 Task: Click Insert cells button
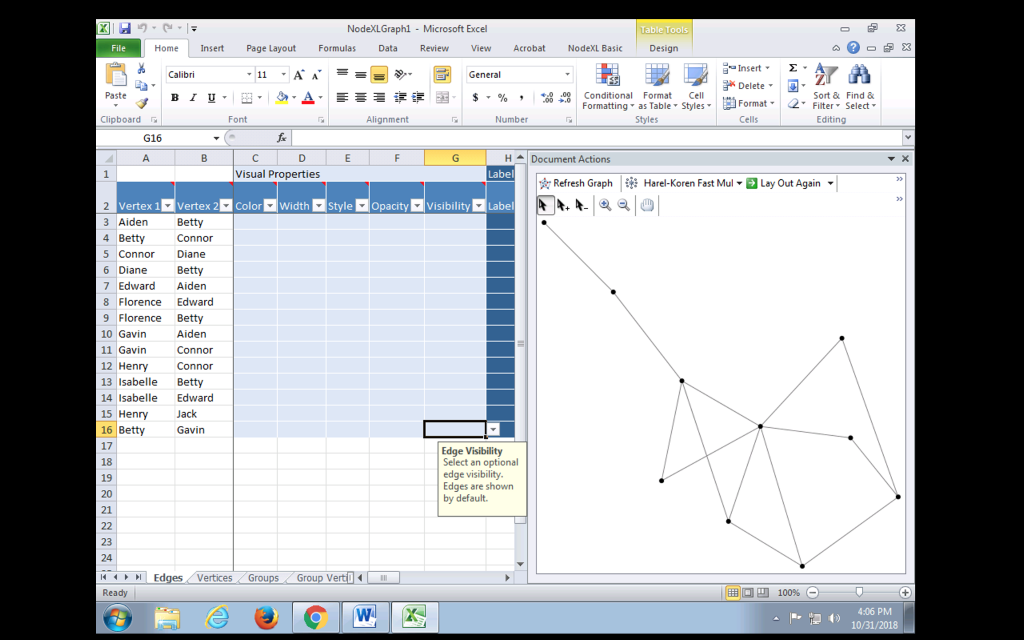point(746,68)
